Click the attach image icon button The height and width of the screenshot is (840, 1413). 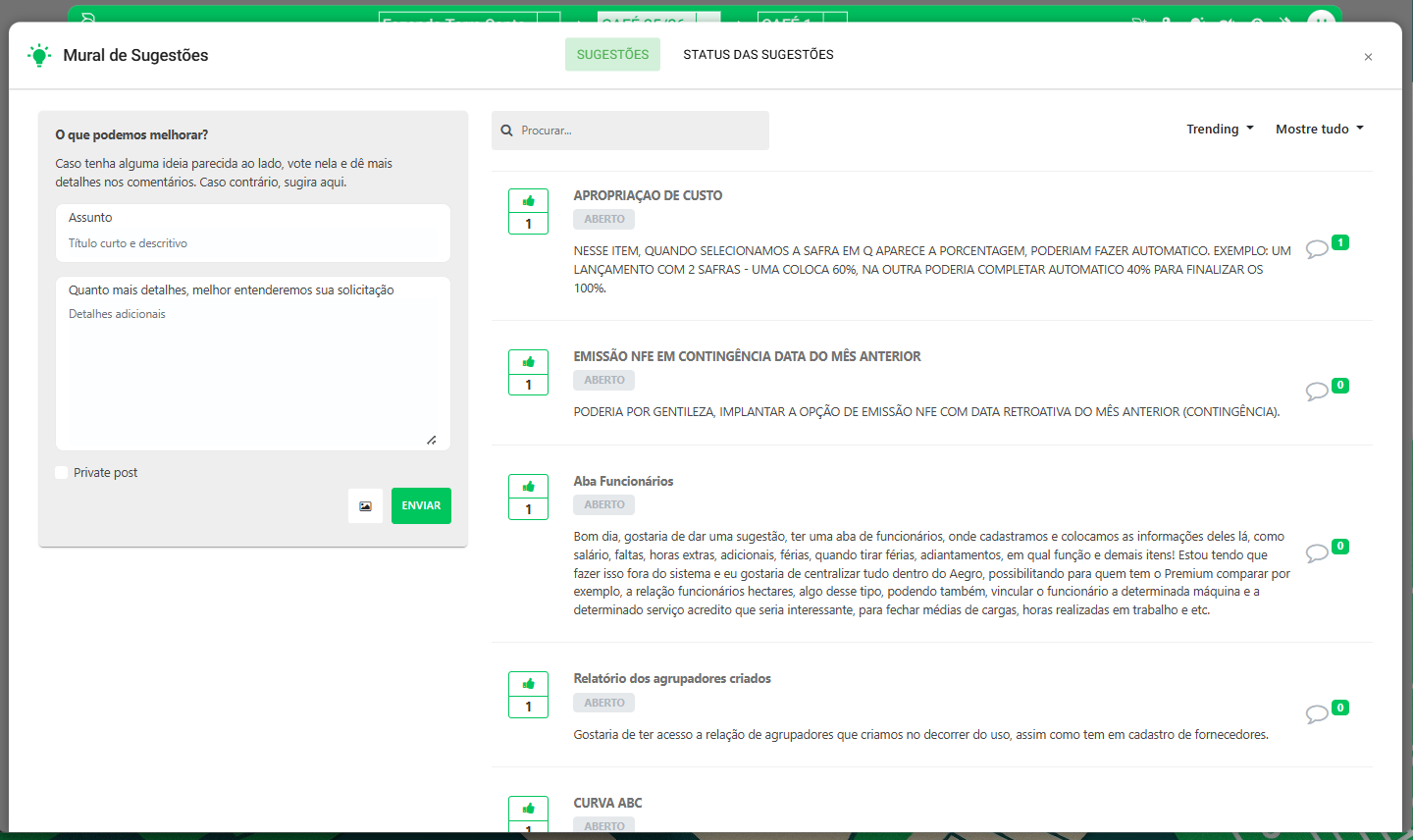click(x=365, y=506)
